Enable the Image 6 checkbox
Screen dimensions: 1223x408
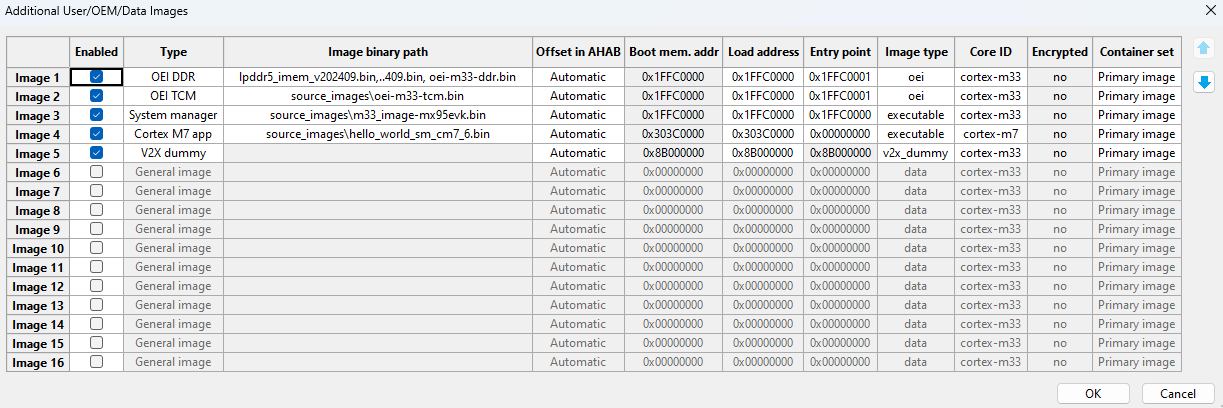click(96, 172)
